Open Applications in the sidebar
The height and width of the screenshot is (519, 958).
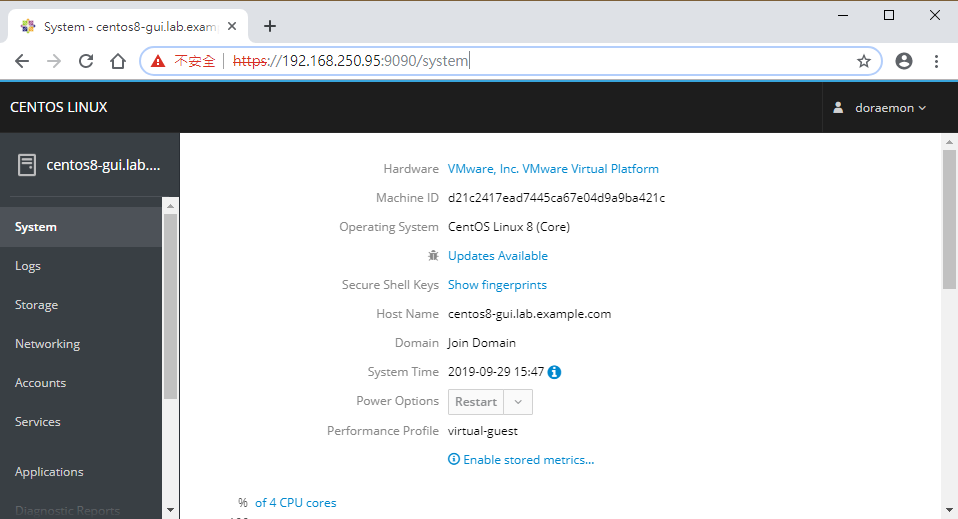(81, 472)
